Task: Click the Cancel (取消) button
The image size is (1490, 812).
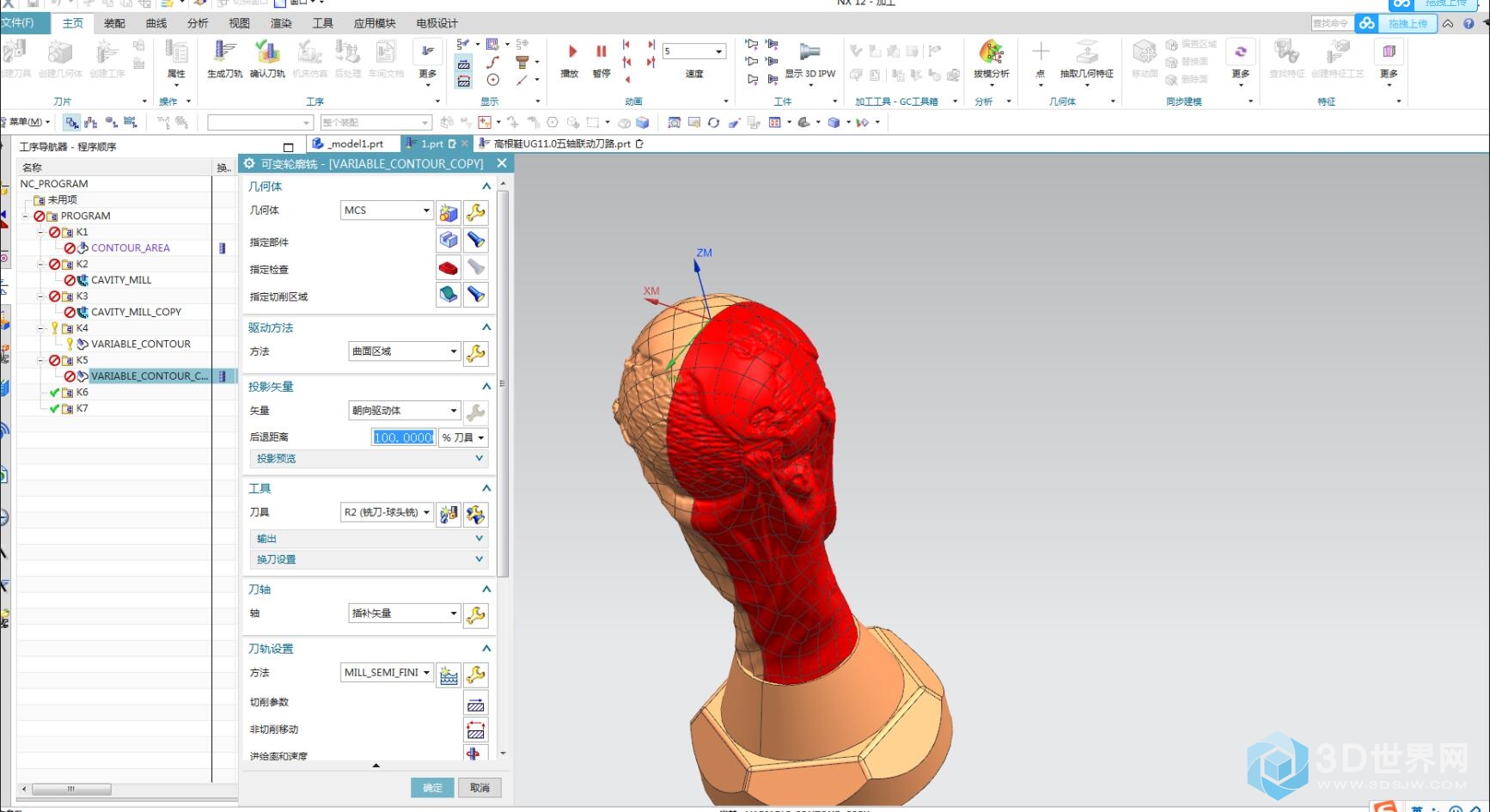Action: tap(479, 788)
